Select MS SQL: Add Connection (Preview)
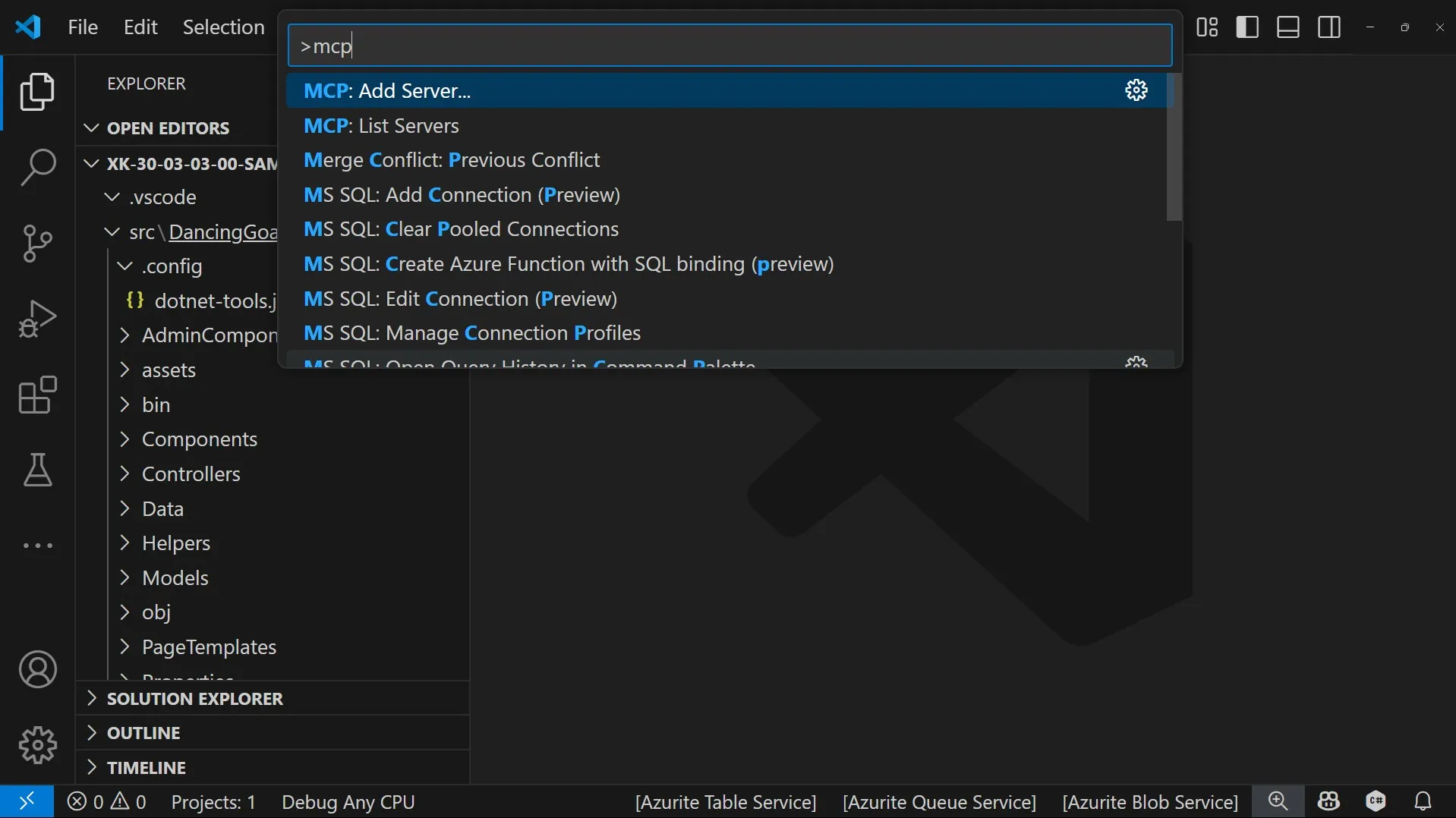This screenshot has width=1456, height=818. 726,195
